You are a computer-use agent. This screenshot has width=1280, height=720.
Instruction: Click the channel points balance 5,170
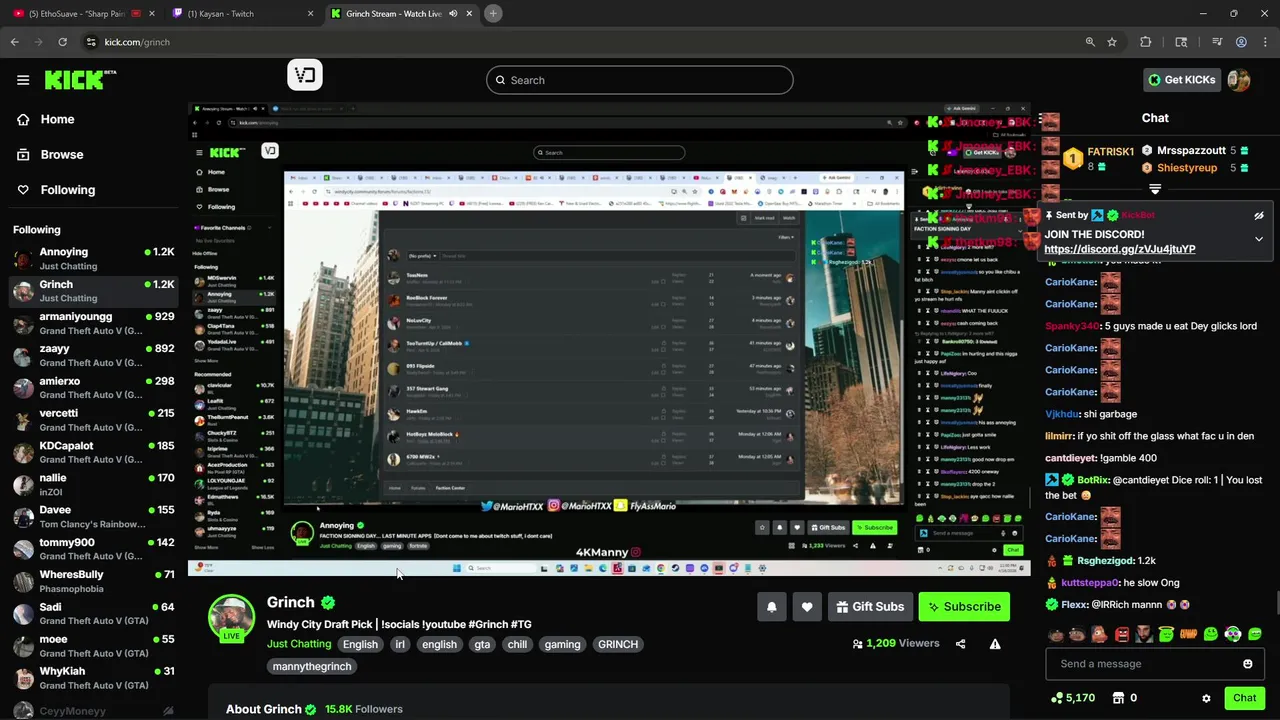pos(1072,698)
